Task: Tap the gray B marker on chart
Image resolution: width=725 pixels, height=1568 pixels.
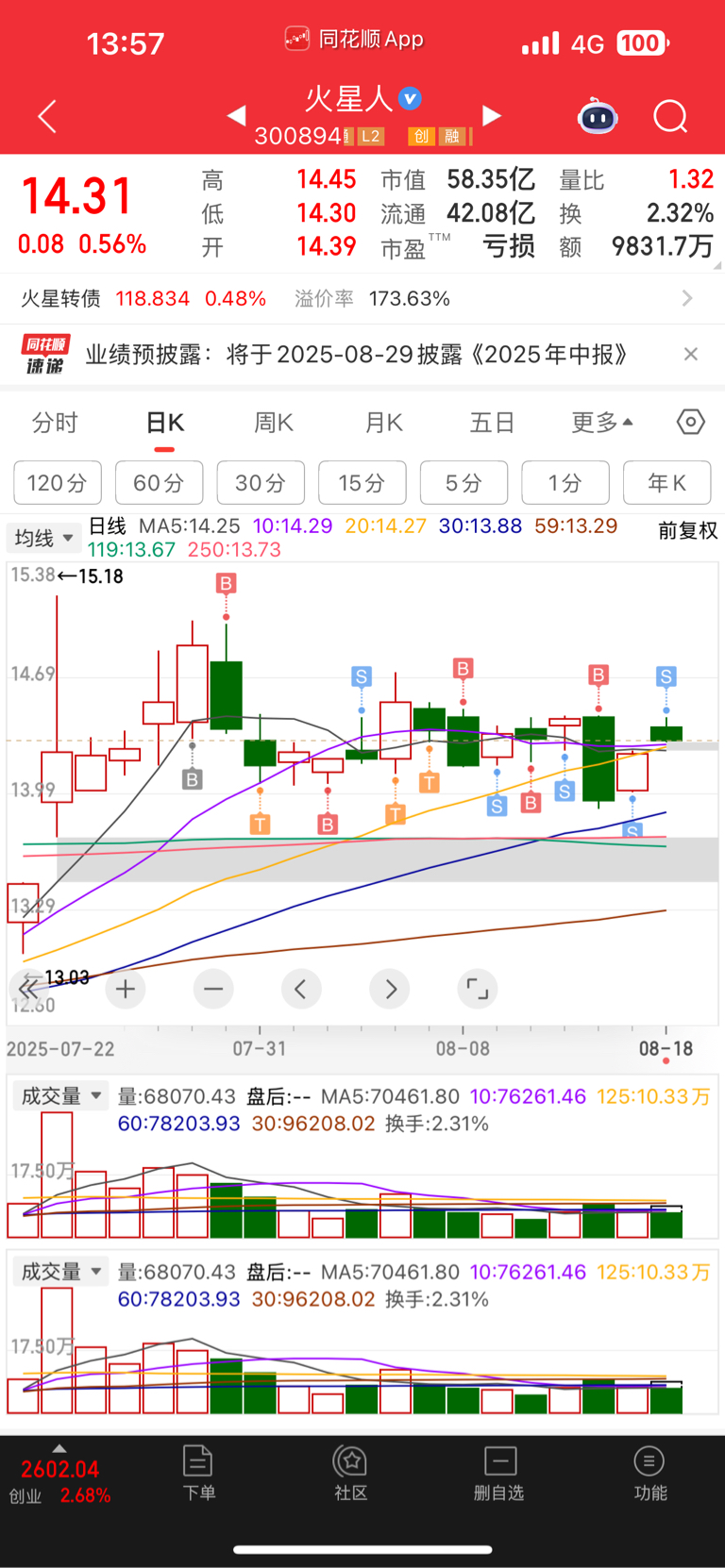Action: coord(192,779)
